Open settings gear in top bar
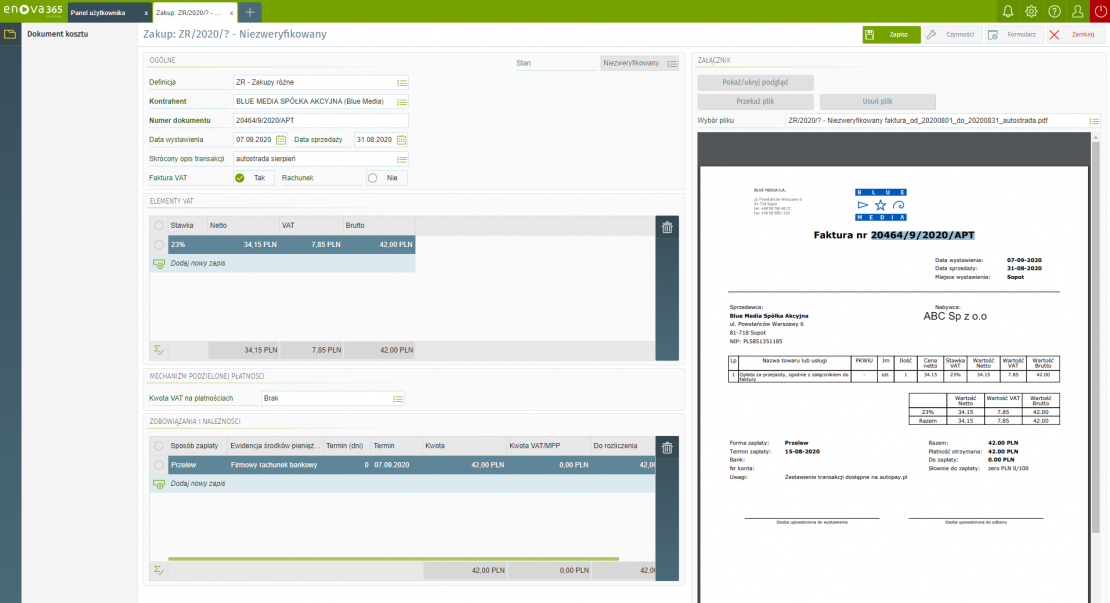This screenshot has width=1110, height=603. click(x=1031, y=11)
